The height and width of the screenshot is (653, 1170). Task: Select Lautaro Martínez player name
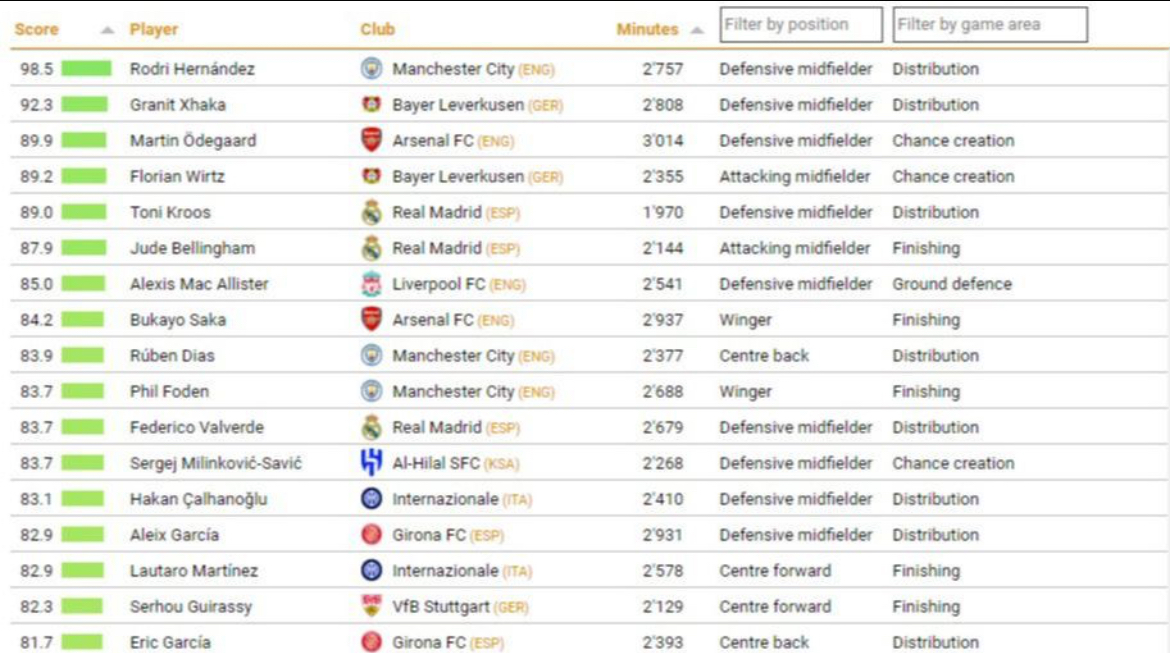point(194,571)
